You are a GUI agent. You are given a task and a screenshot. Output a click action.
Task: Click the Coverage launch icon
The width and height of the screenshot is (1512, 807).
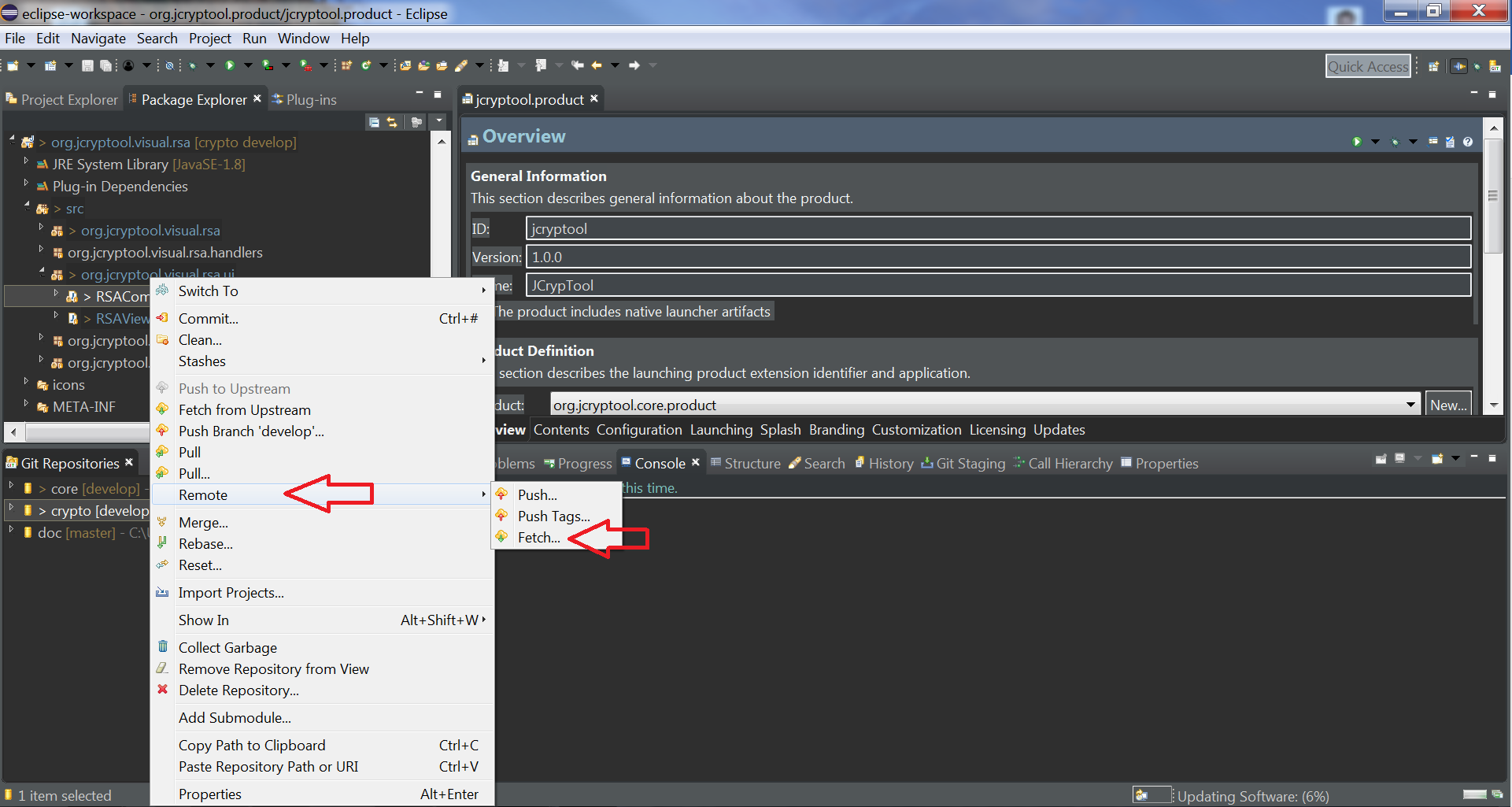[268, 65]
